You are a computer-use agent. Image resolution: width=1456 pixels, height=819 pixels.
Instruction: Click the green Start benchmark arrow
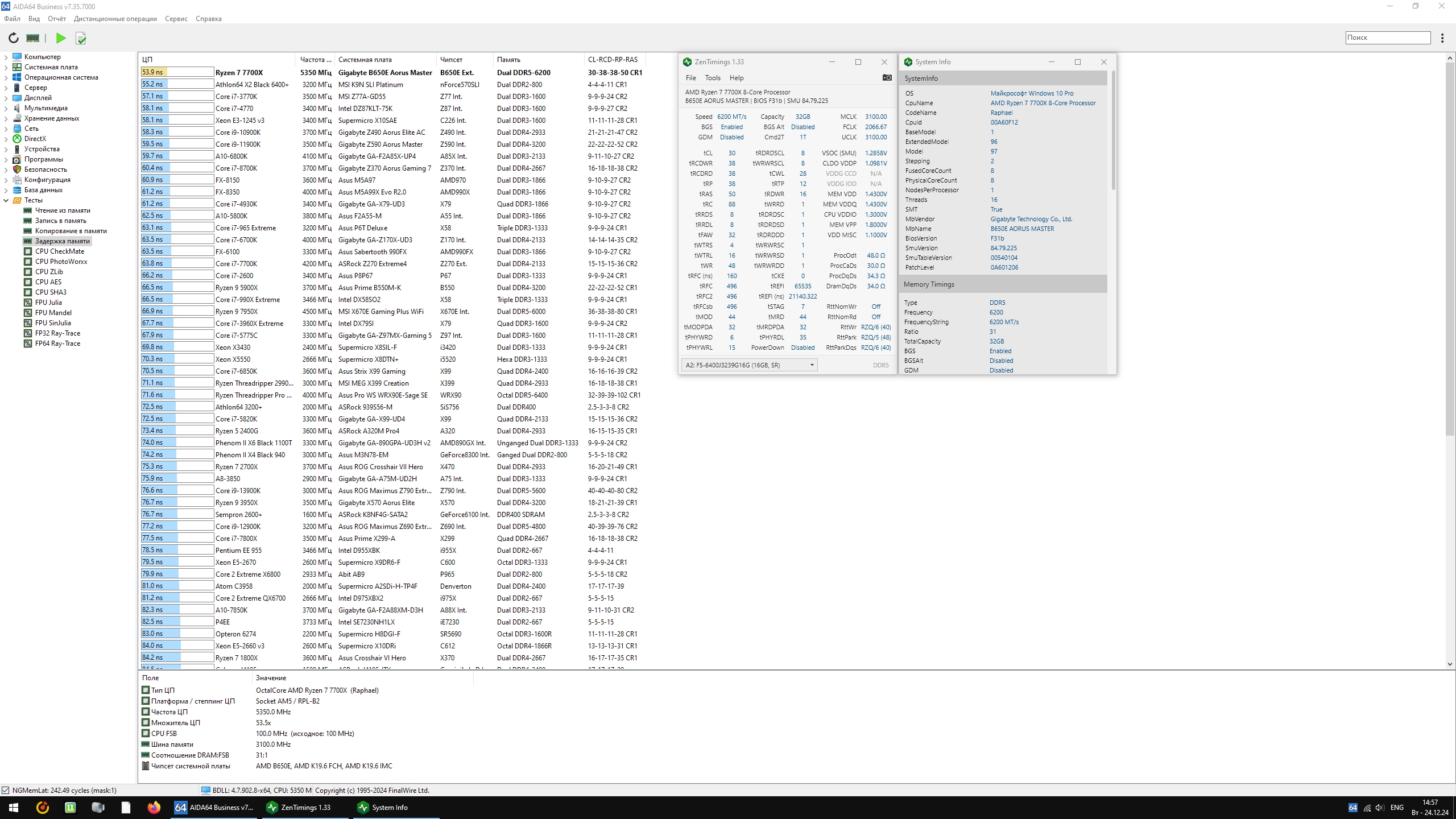[x=61, y=38]
